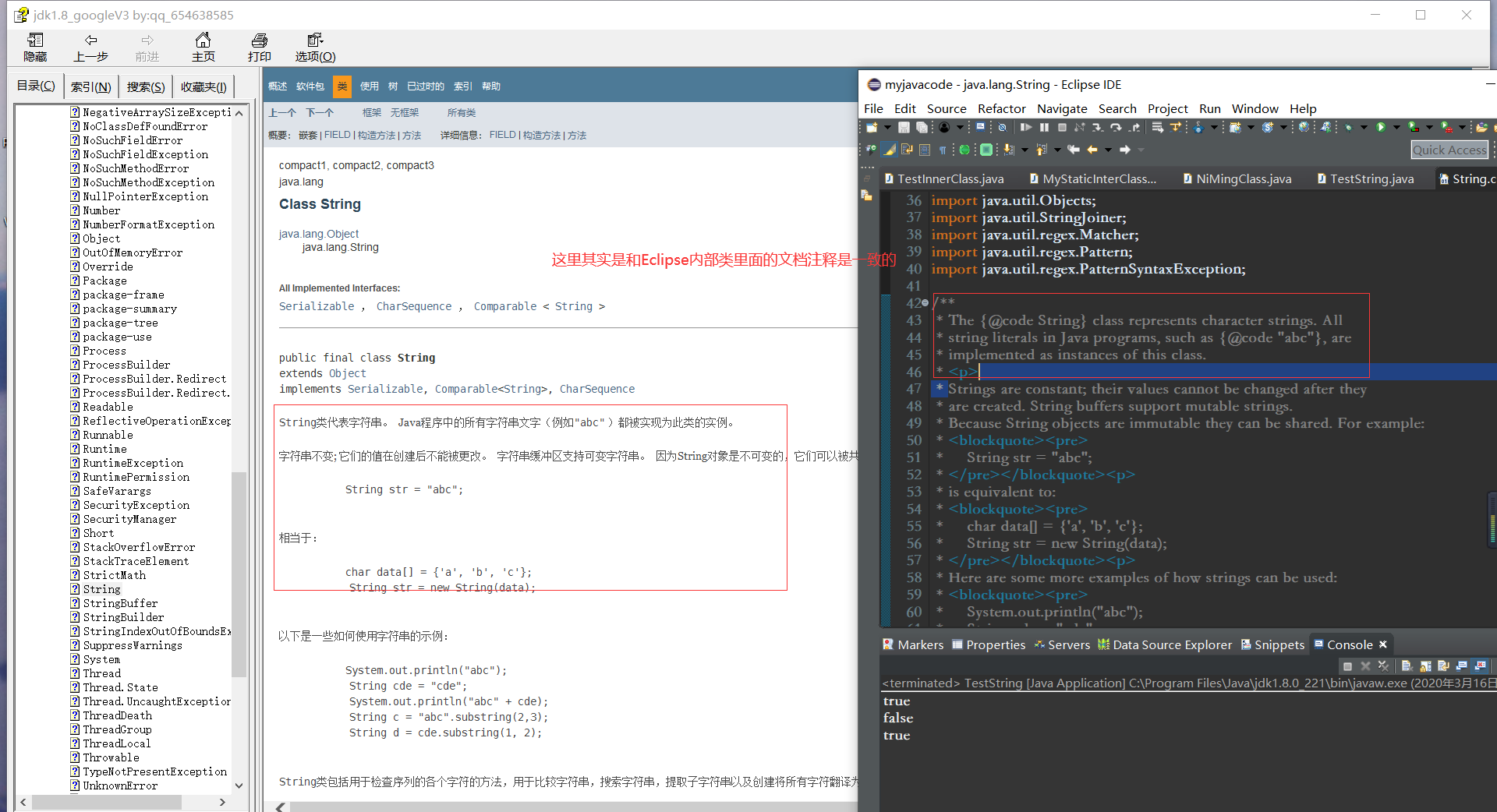Open the Refactor menu in Eclipse
The image size is (1497, 812).
[1001, 108]
